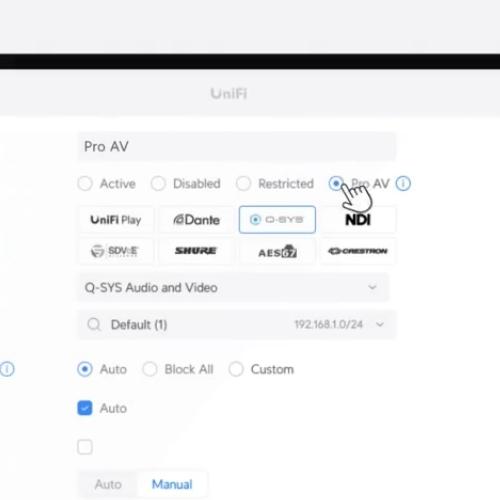
Task: Pick the Crestron protocol tile
Action: pos(358,251)
